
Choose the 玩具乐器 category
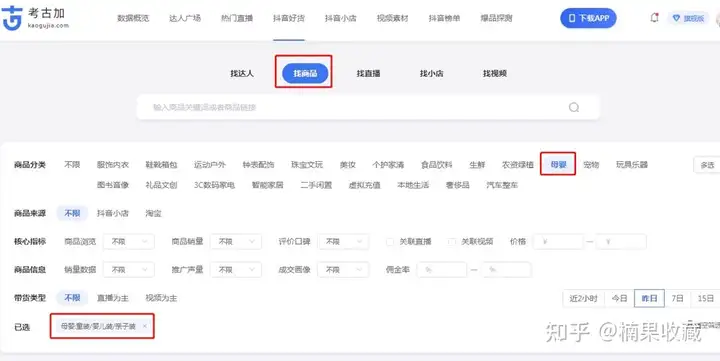632,164
